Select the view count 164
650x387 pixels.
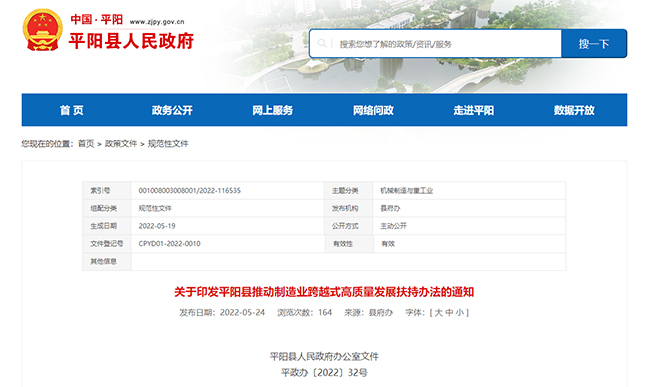point(325,312)
